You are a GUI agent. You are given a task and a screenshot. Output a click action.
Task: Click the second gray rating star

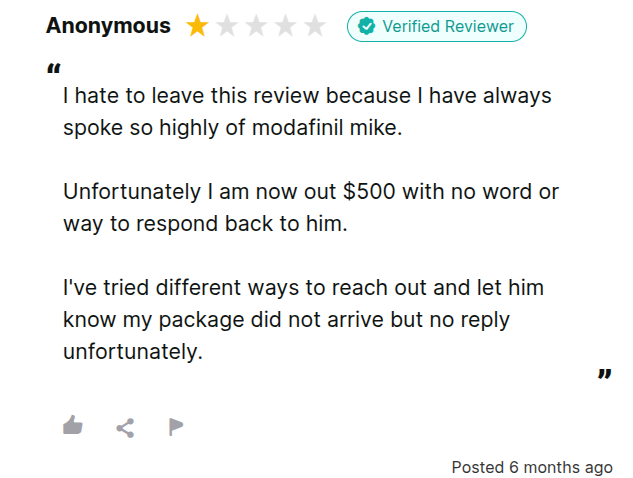coord(227,27)
